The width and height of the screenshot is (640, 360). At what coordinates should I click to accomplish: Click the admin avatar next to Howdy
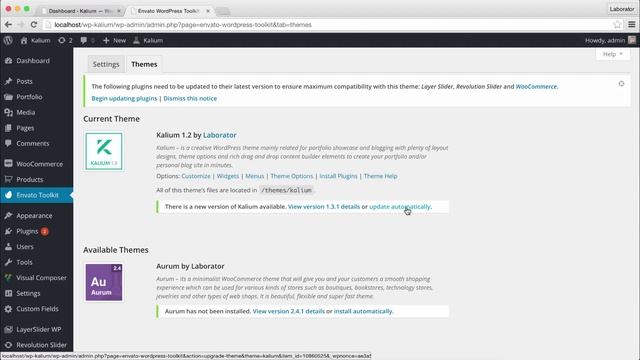pyautogui.click(x=631, y=40)
